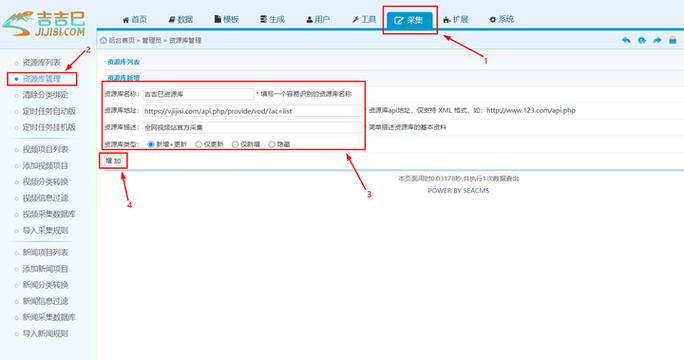Focus the 资源库地址 URL input field
The image size is (684, 360).
(x=252, y=111)
